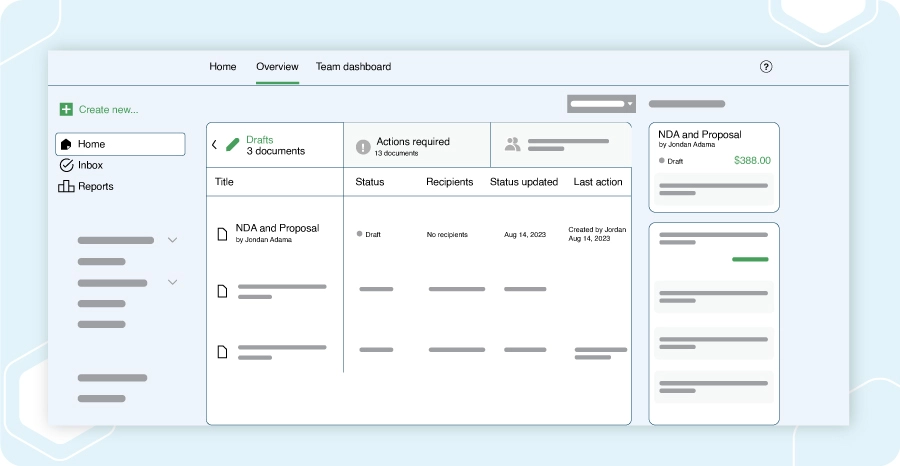Screen dimensions: 900x466
Task: Switch to the Overview tab
Action: [x=277, y=67]
